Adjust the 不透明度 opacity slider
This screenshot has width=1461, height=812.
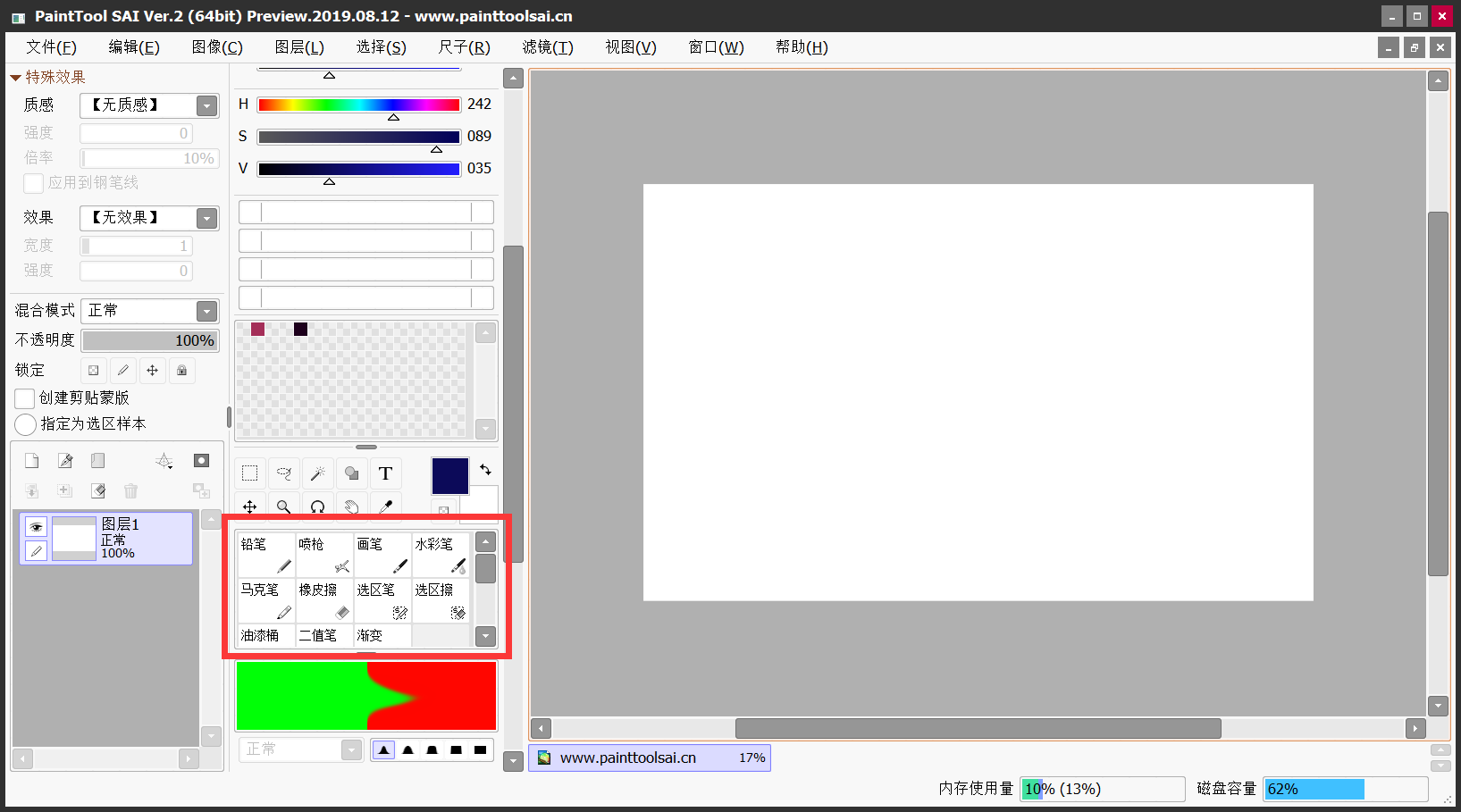point(150,340)
